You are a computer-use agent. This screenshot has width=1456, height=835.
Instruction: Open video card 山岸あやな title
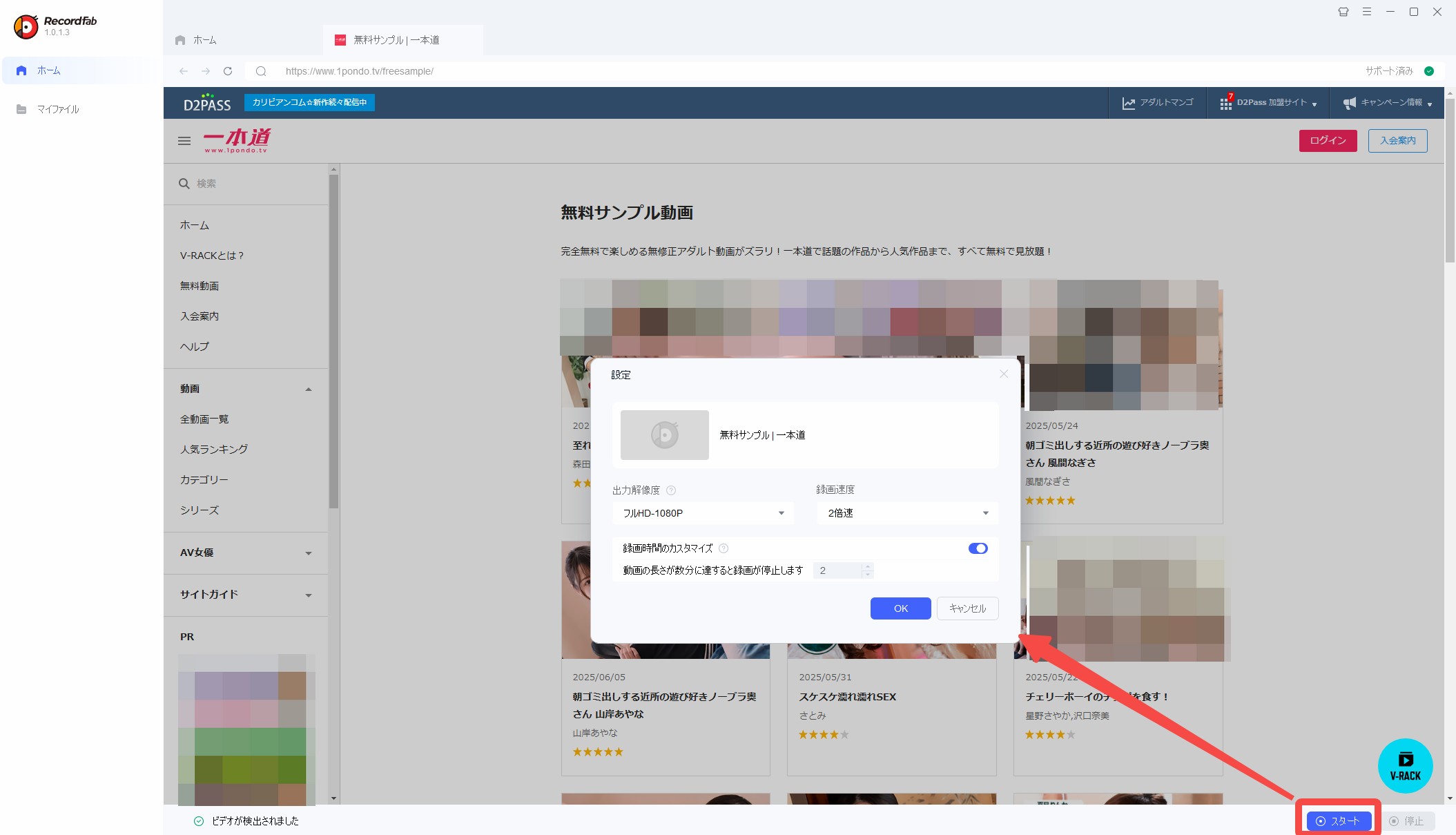pyautogui.click(x=664, y=705)
